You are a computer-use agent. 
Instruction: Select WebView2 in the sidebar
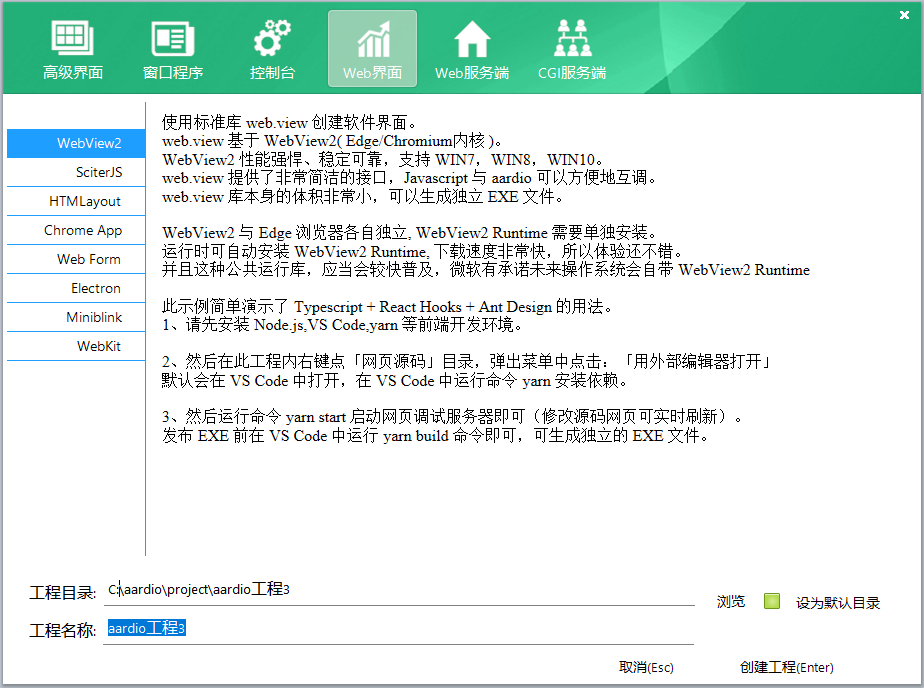[x=76, y=143]
